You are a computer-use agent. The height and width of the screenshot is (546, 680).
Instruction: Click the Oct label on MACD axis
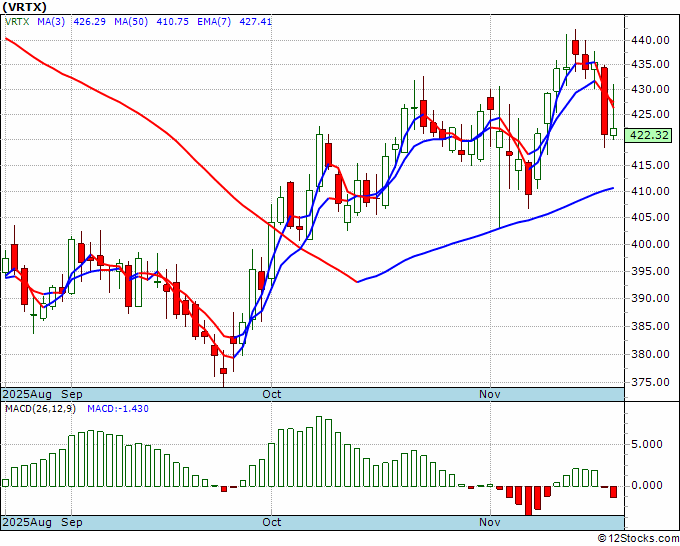[x=272, y=522]
